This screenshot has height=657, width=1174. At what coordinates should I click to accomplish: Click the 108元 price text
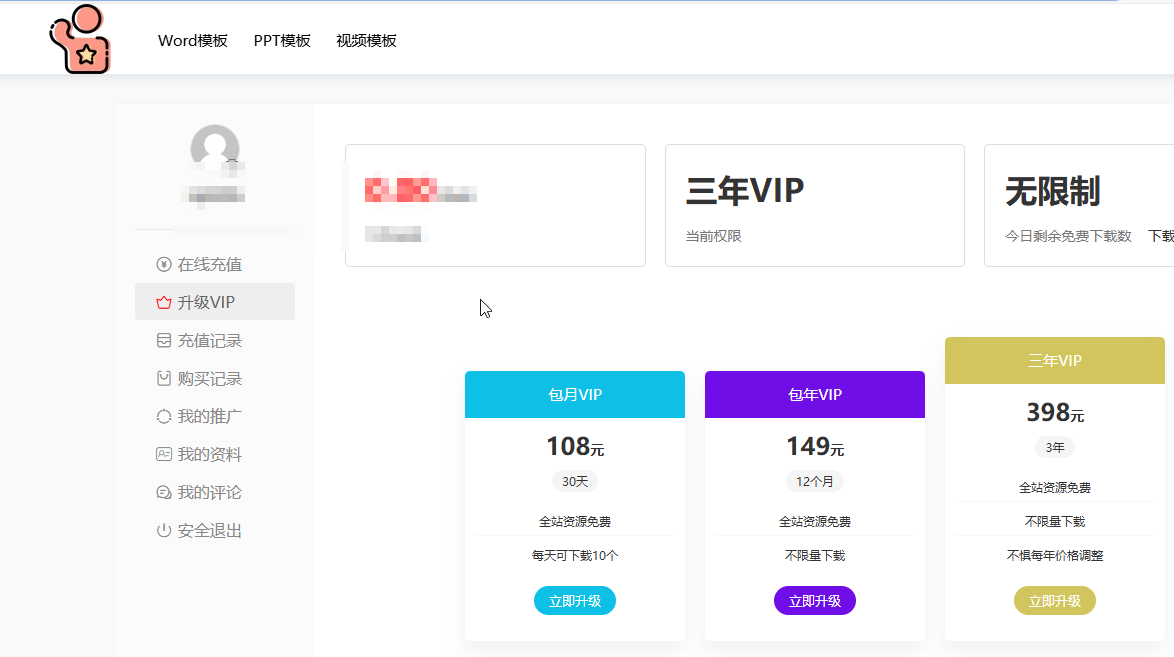pos(575,446)
